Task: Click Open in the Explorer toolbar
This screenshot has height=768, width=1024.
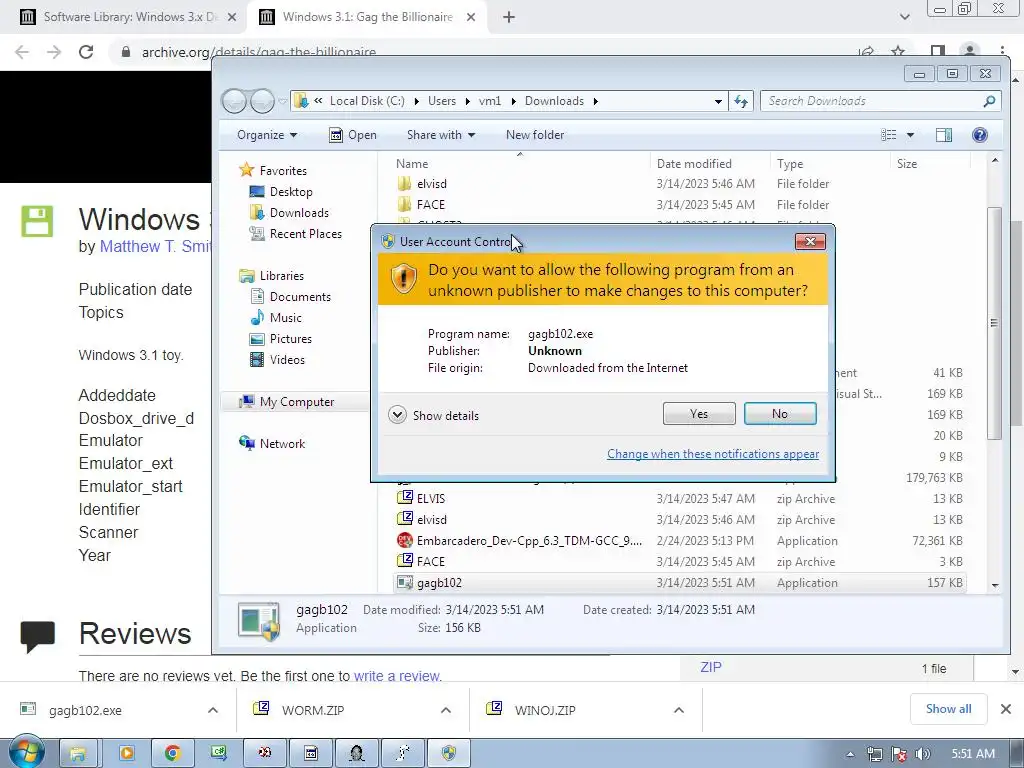Action: coord(353,135)
